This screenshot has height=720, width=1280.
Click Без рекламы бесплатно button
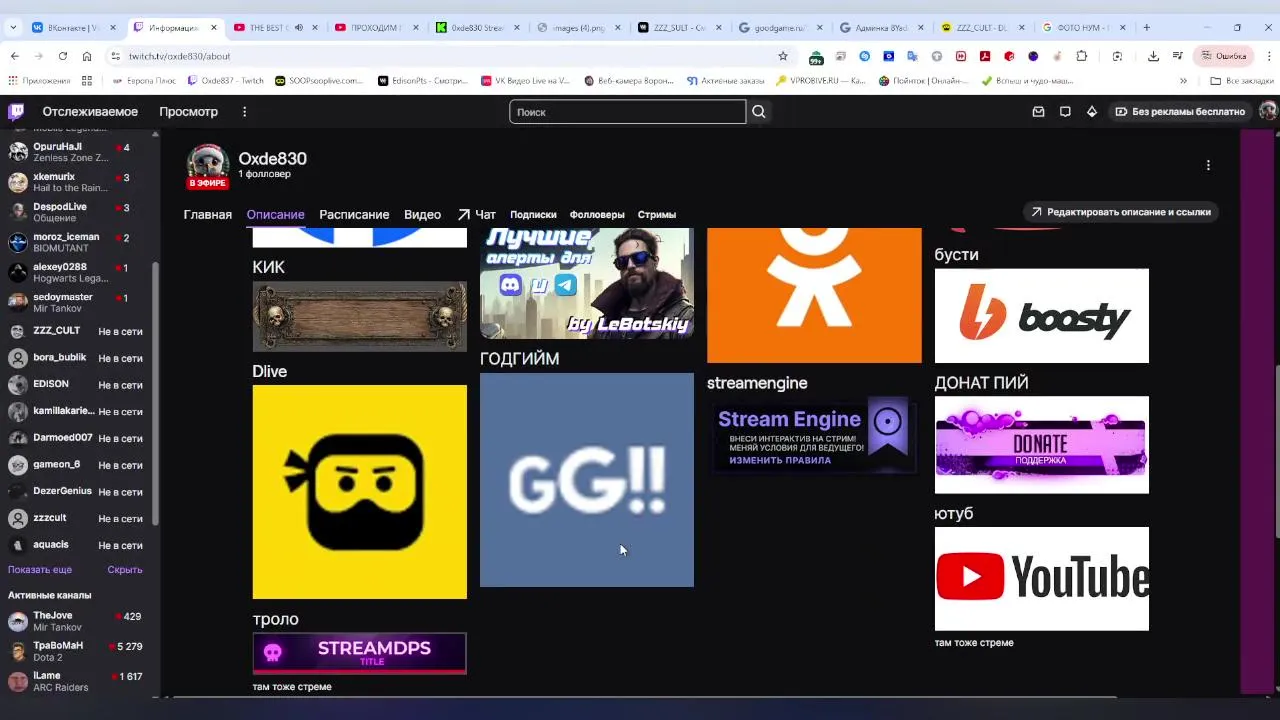coord(1180,112)
